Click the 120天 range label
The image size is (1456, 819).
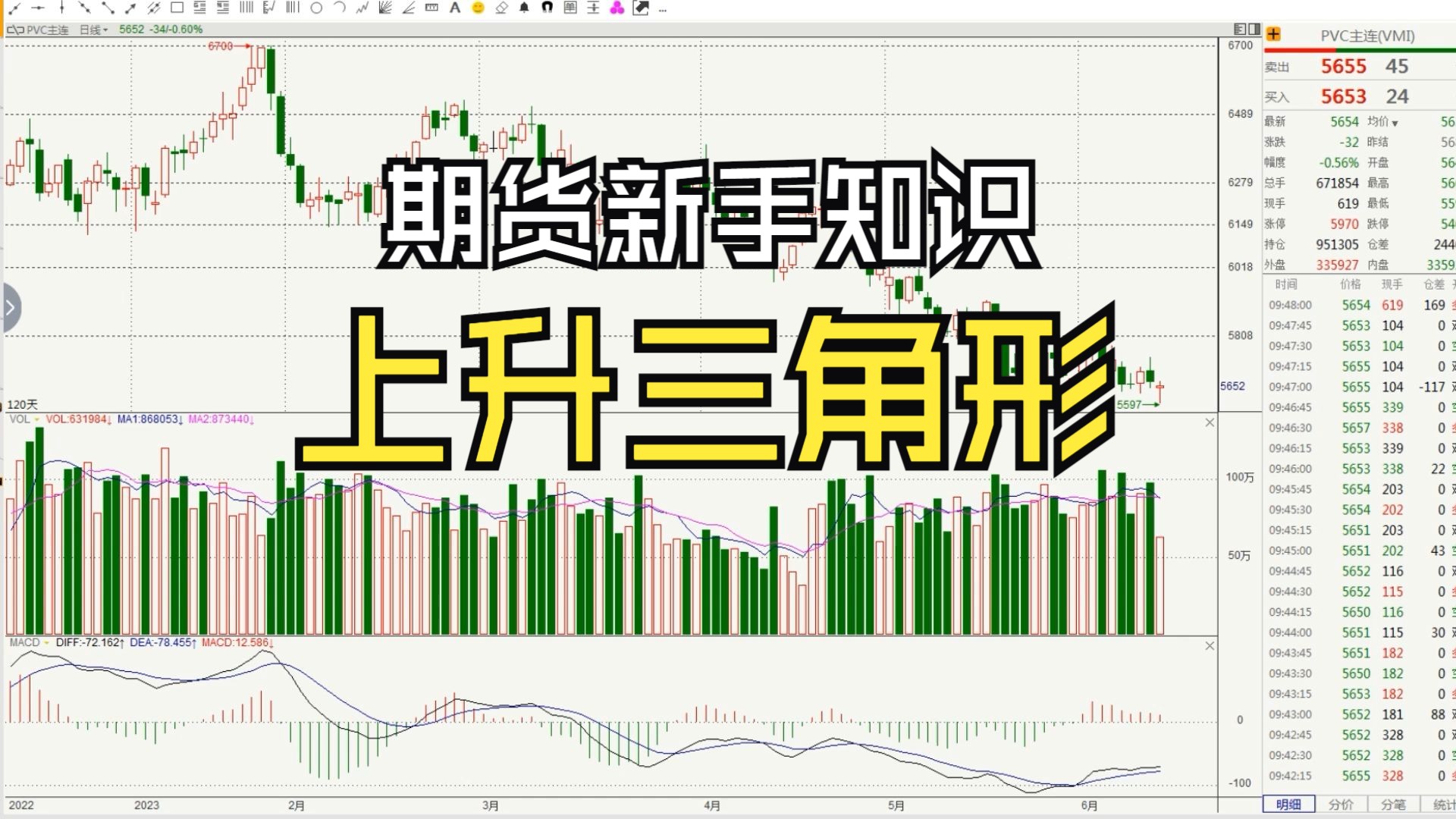(22, 404)
